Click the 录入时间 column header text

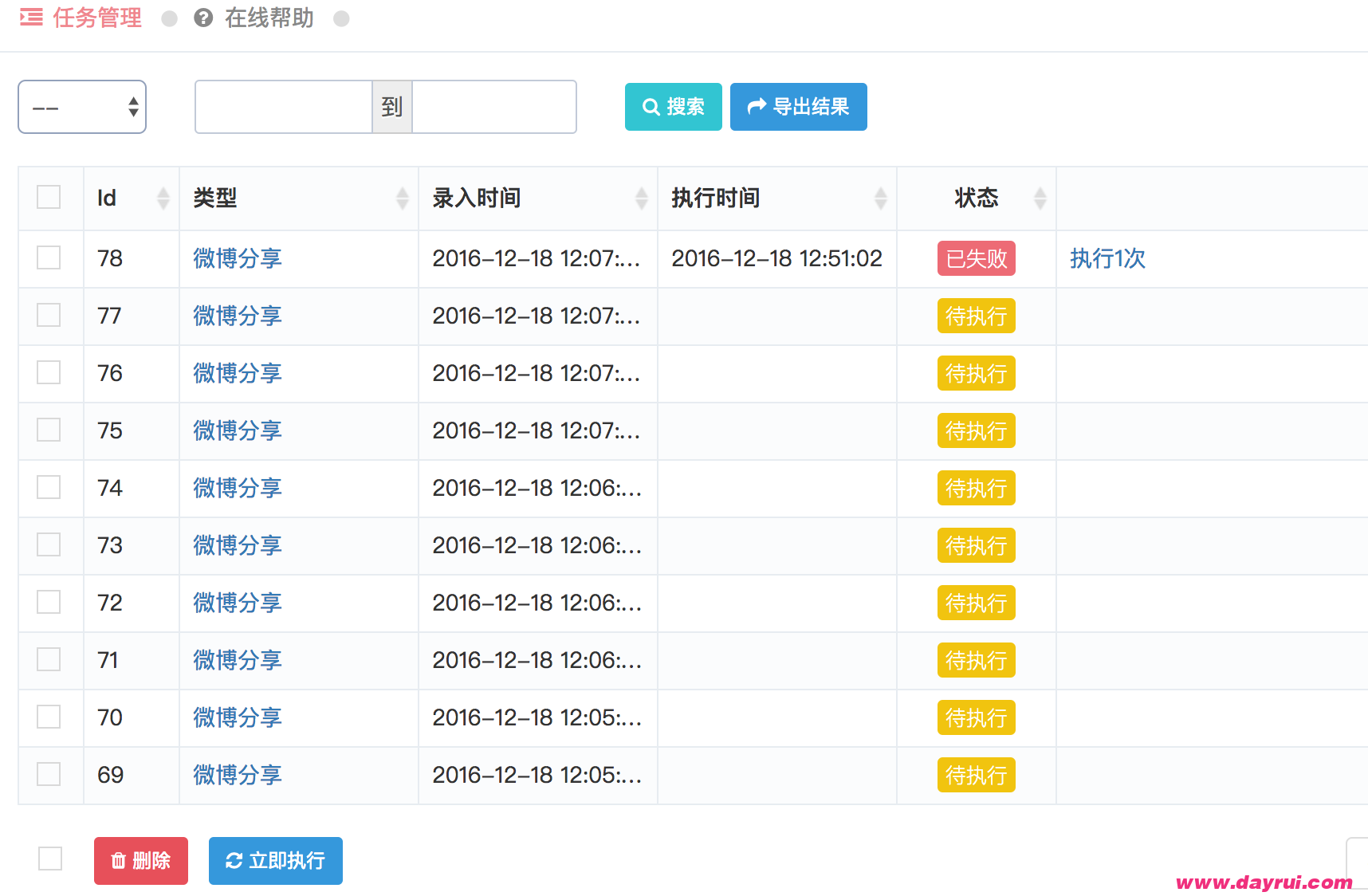477,198
